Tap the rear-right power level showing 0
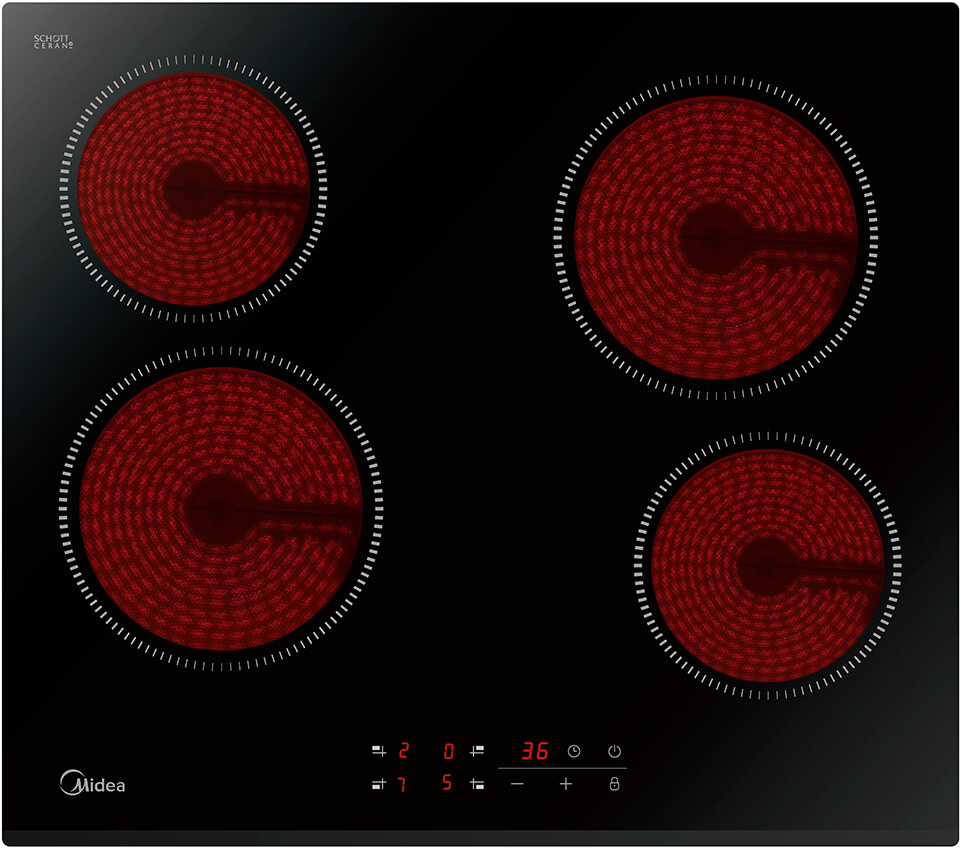The image size is (960, 848). 449,751
